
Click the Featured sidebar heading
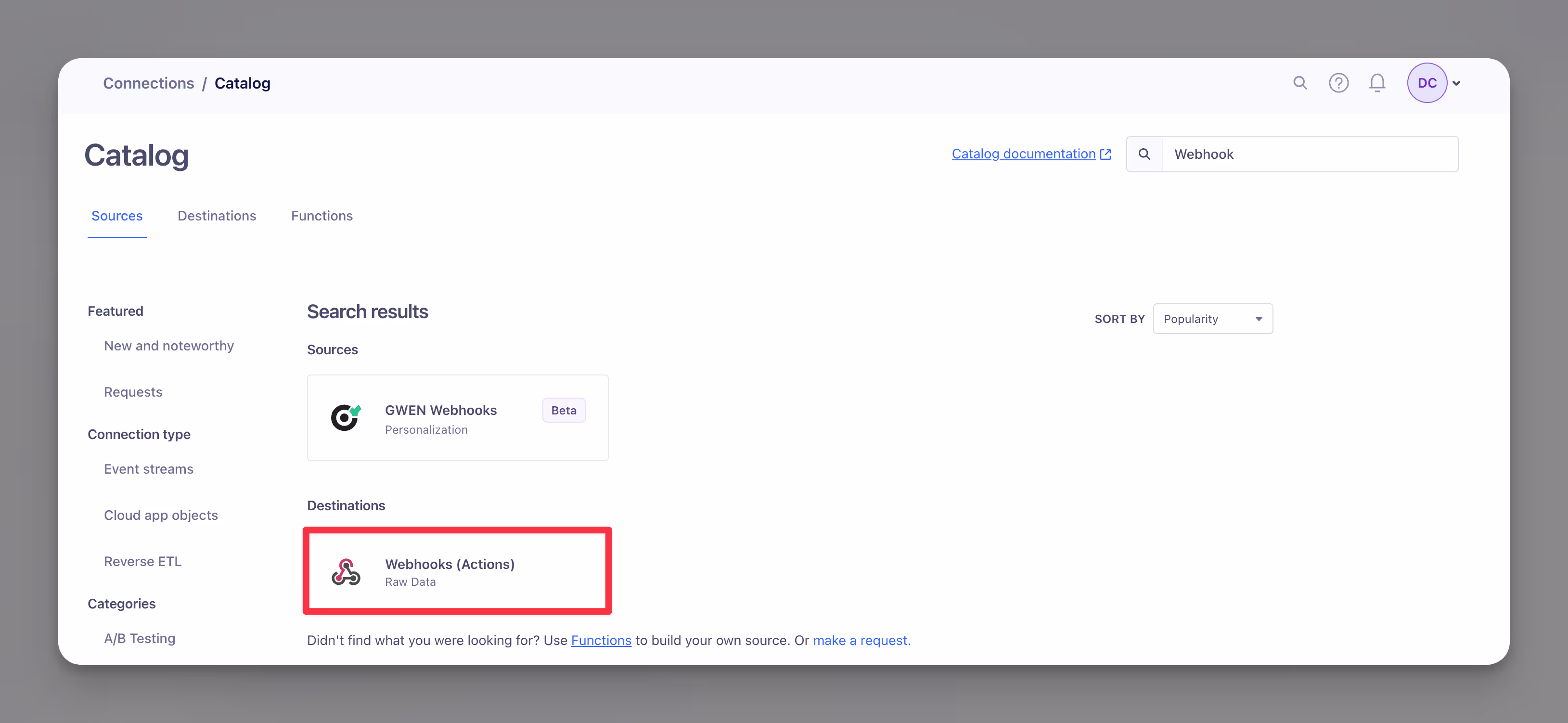point(115,311)
